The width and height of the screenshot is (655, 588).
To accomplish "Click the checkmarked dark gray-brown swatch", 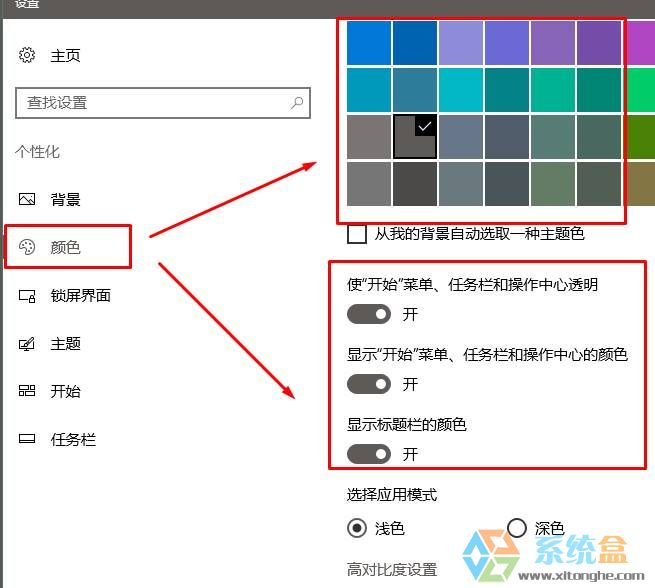I will 415,137.
